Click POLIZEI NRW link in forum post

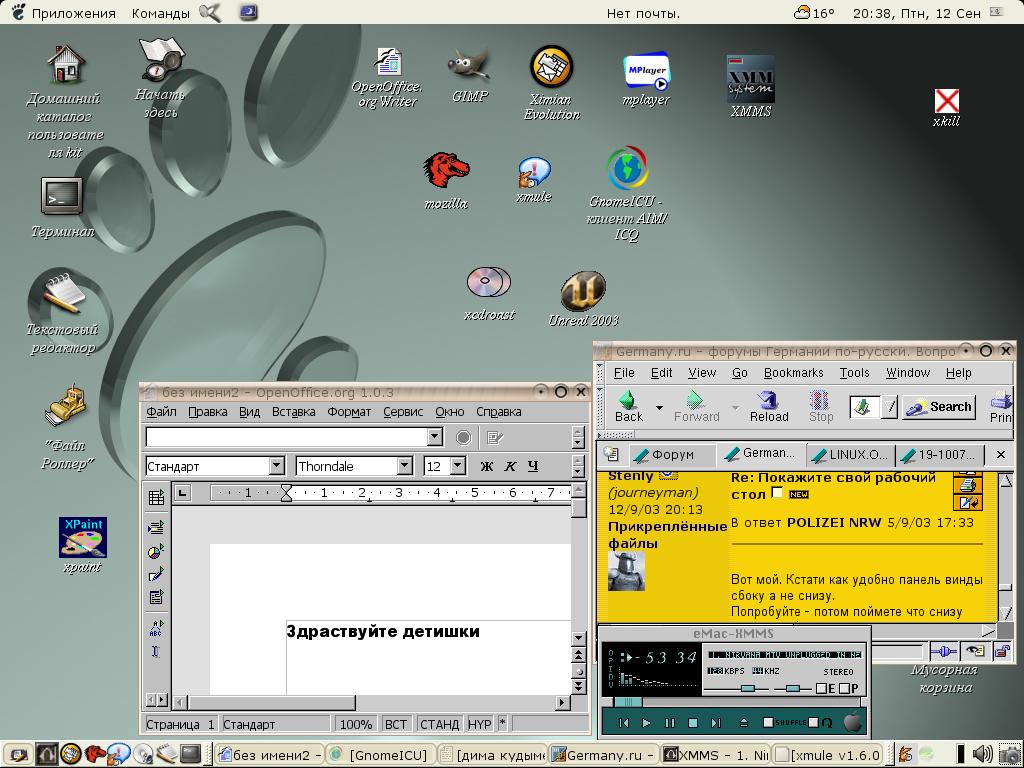pos(834,522)
